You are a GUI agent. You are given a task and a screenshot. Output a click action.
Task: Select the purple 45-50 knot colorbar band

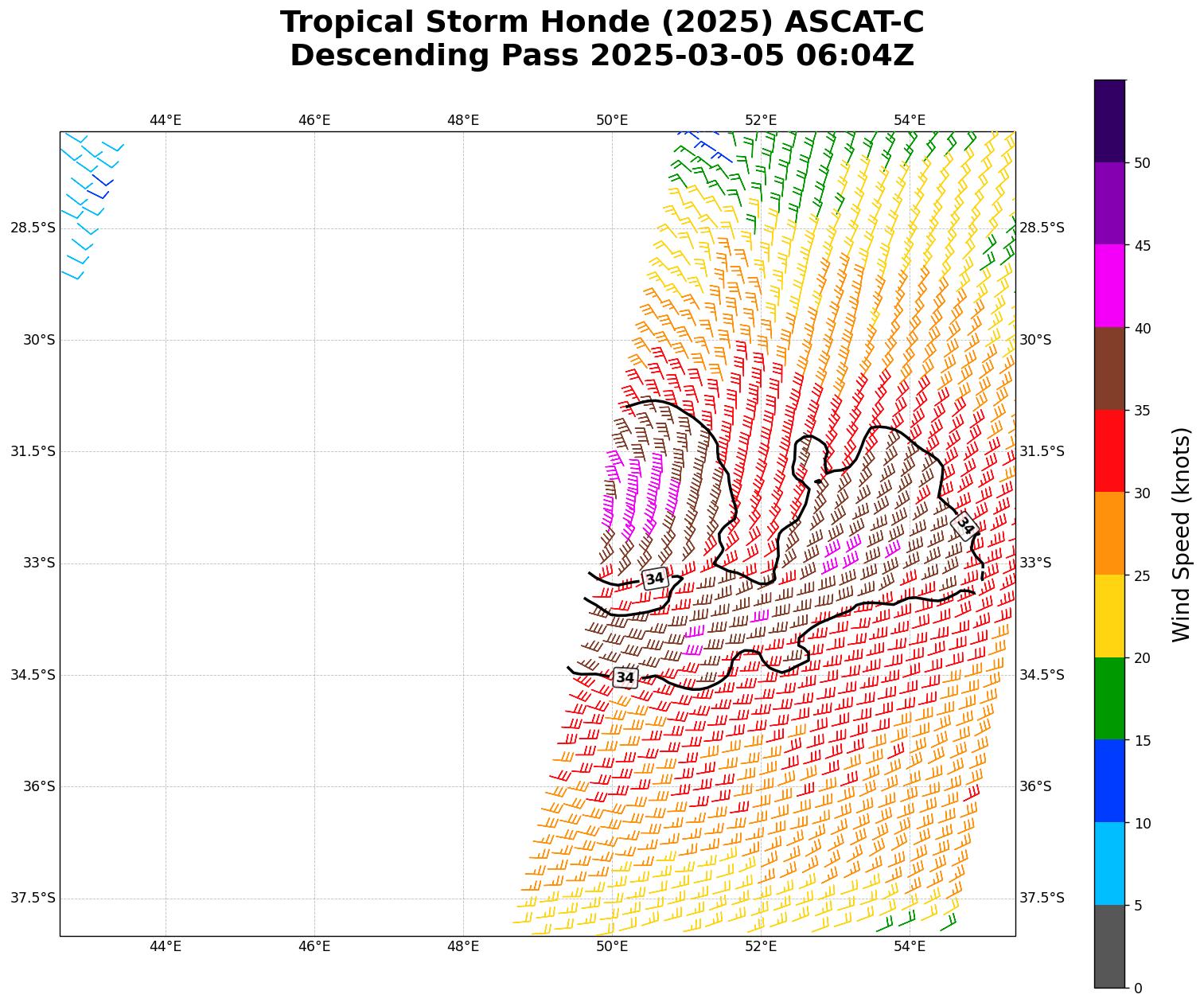pyautogui.click(x=1109, y=203)
